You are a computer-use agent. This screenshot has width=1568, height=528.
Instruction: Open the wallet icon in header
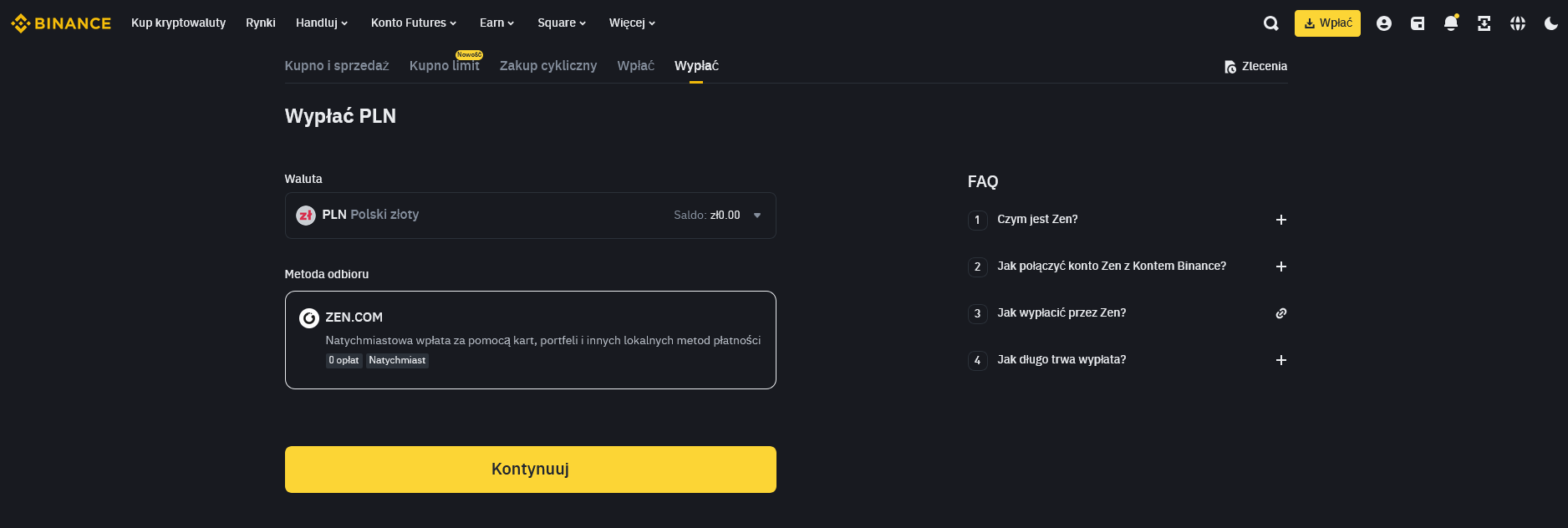coord(1418,23)
